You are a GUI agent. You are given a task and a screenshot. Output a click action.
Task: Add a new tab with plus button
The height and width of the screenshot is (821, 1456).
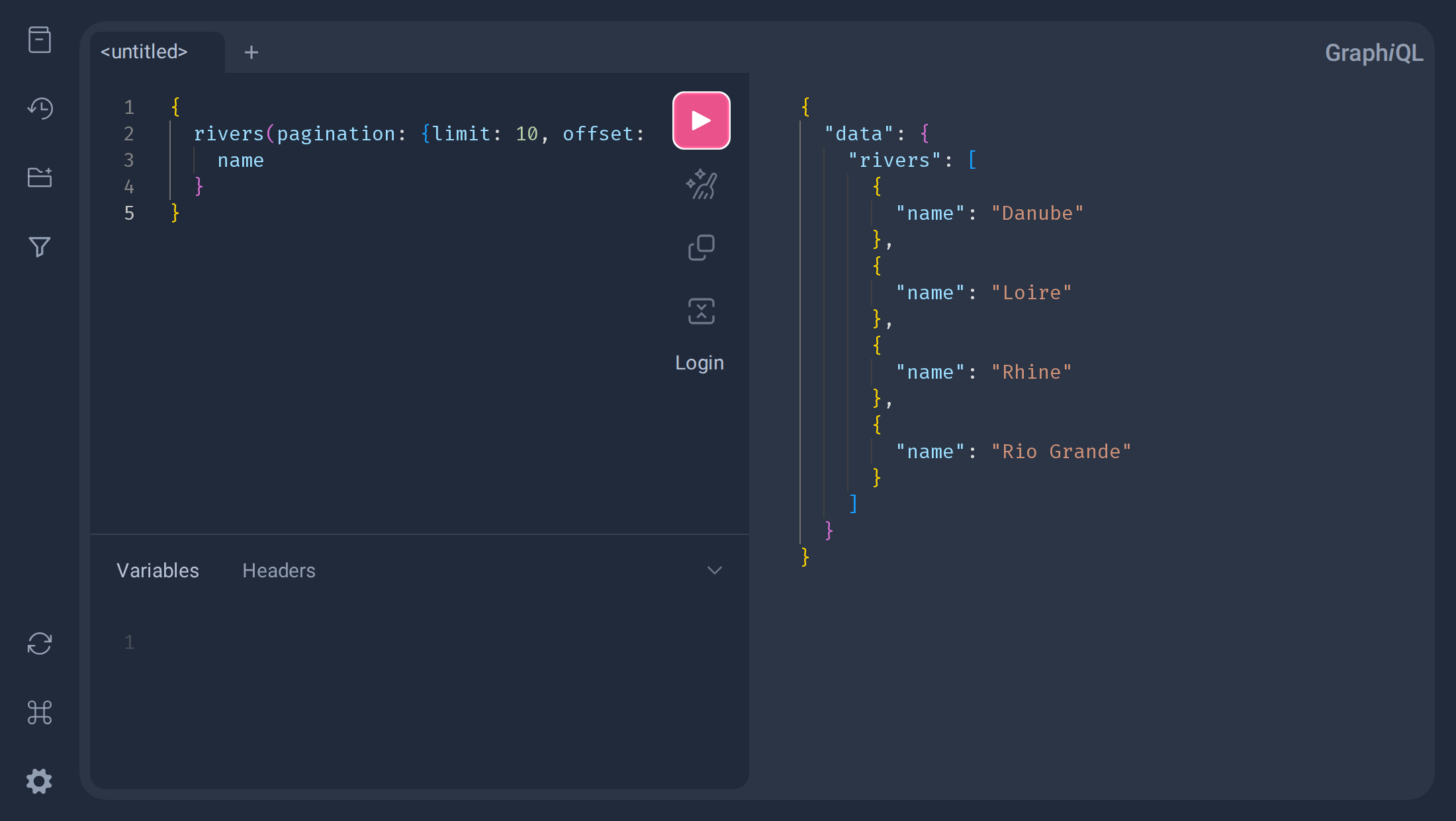pyautogui.click(x=251, y=52)
